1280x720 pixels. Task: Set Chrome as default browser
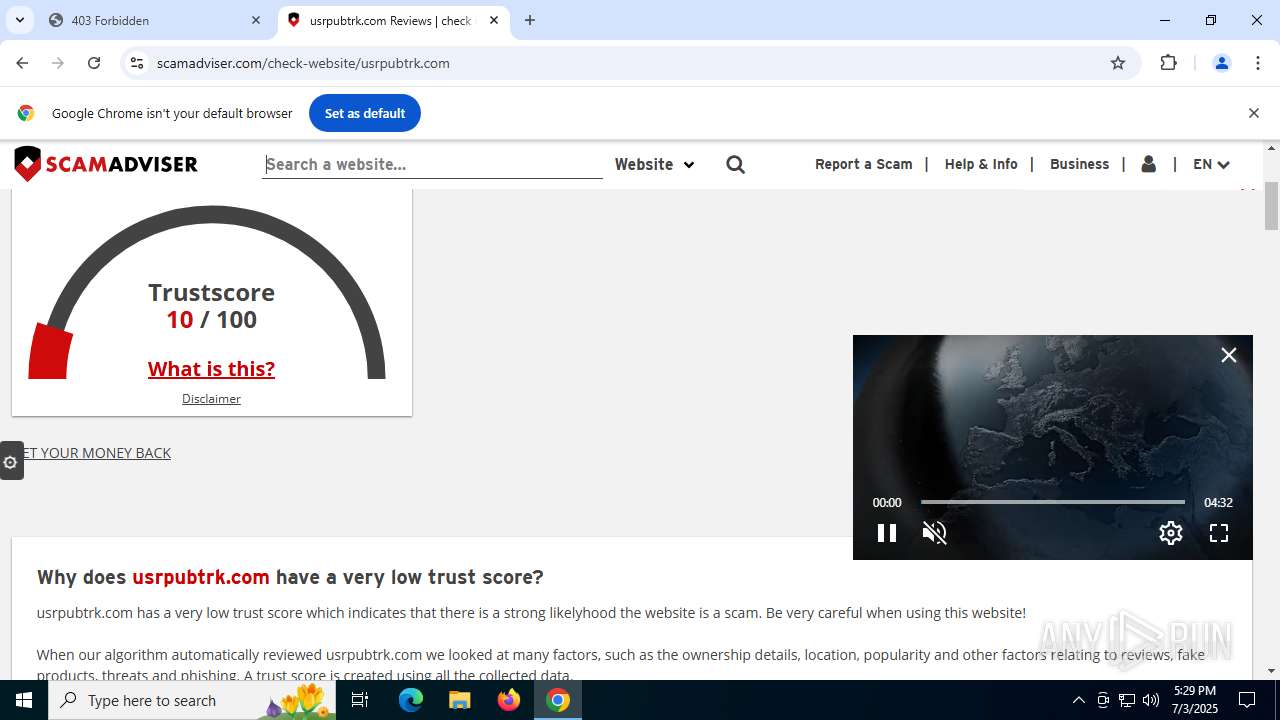point(365,113)
